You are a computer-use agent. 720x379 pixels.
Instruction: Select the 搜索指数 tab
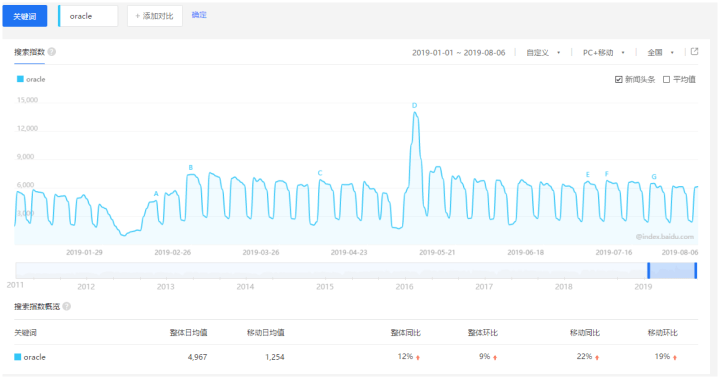pyautogui.click(x=29, y=52)
